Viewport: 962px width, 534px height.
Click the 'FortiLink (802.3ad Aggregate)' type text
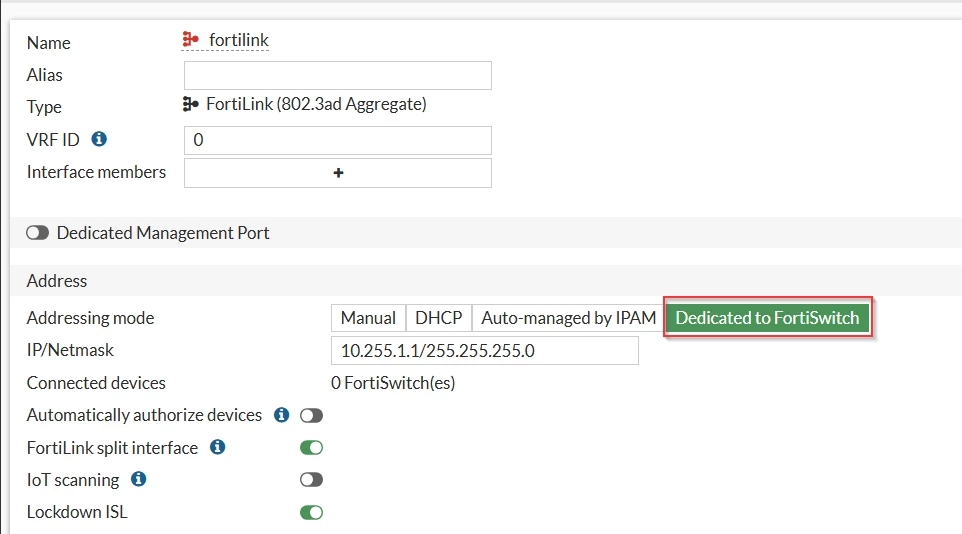point(316,104)
